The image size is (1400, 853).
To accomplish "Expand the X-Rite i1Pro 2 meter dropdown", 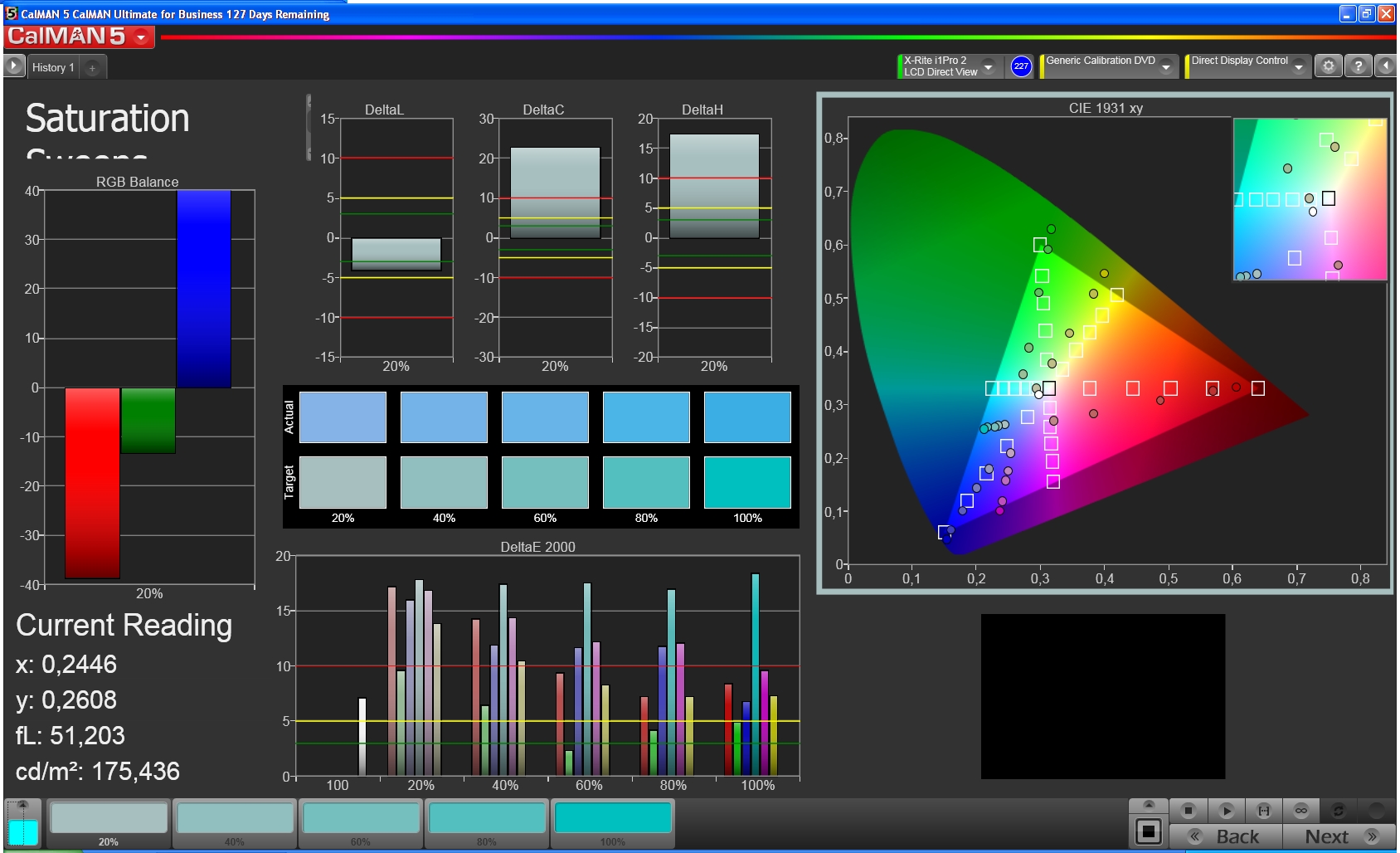I will (988, 67).
